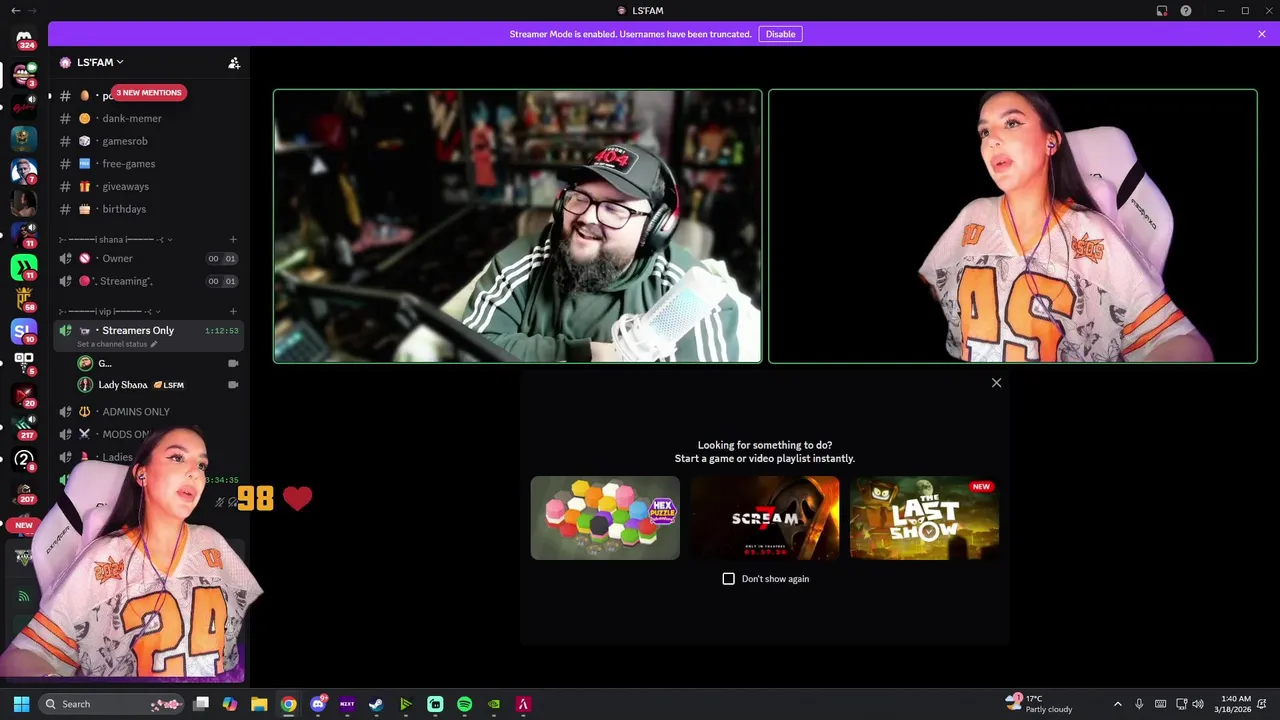Open NVIDIA app from the taskbar

tap(493, 704)
